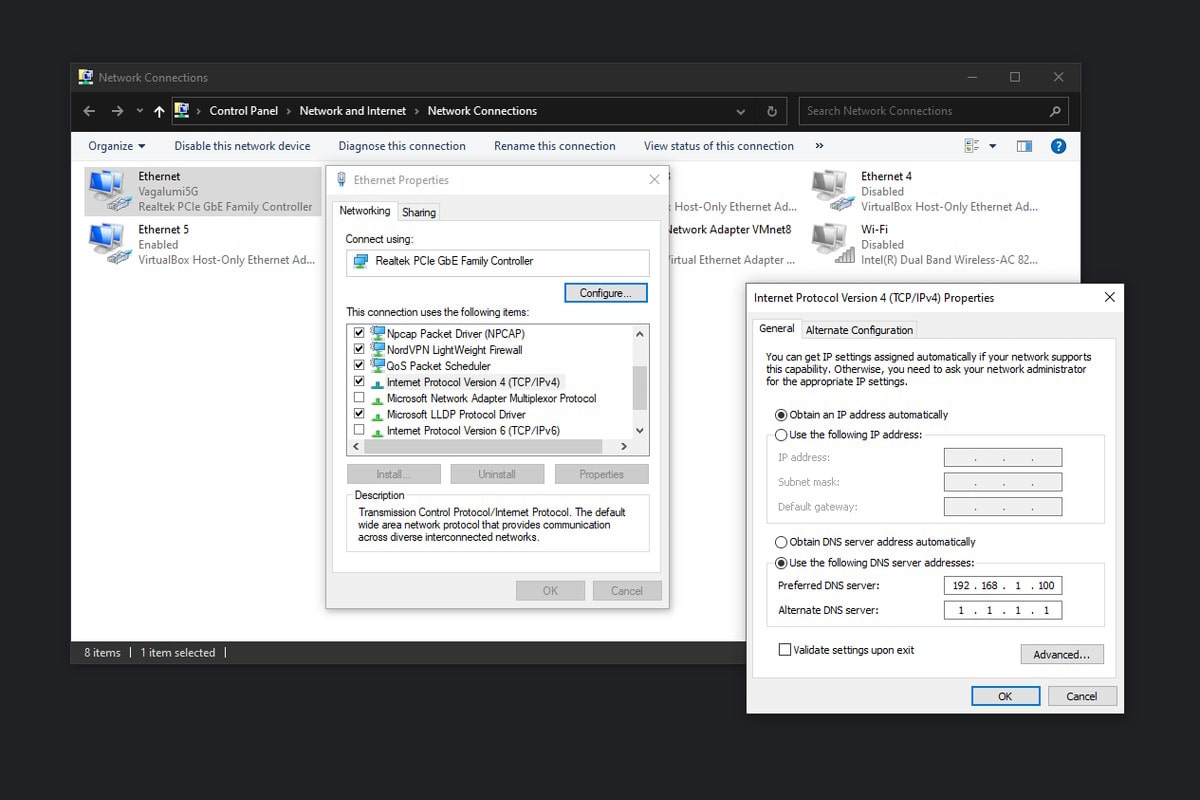The height and width of the screenshot is (800, 1200).
Task: Open the Organize dropdown menu
Action: pos(116,146)
